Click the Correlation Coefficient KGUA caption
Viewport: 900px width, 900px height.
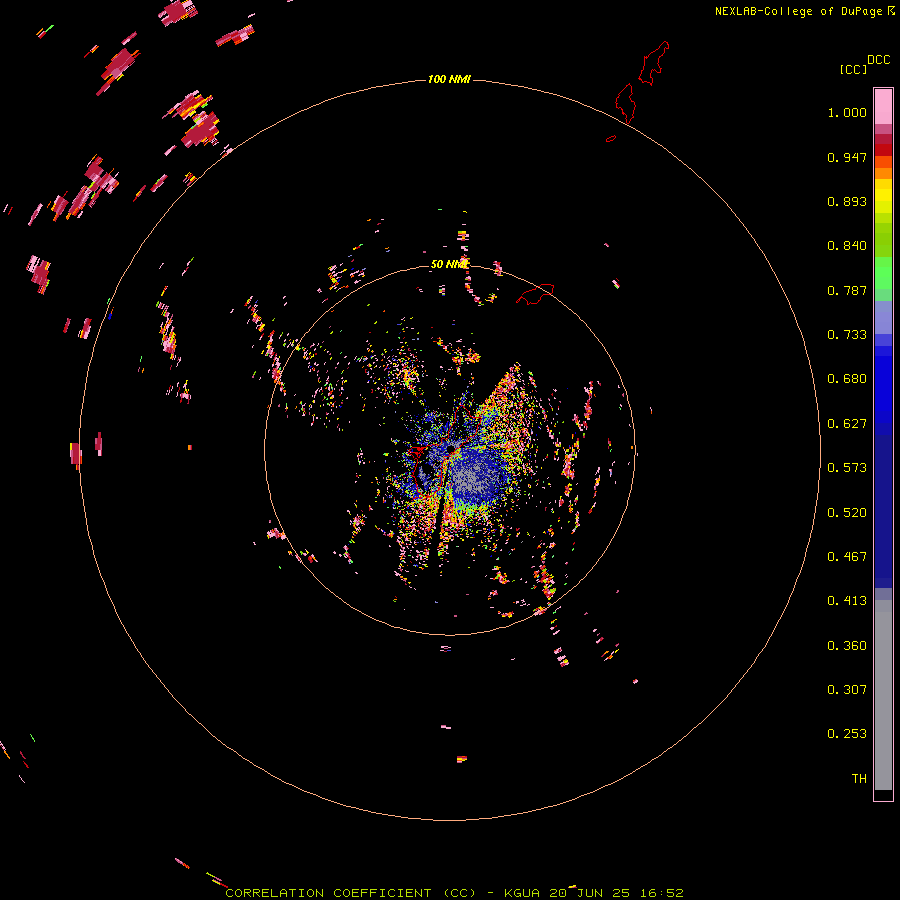click(454, 893)
